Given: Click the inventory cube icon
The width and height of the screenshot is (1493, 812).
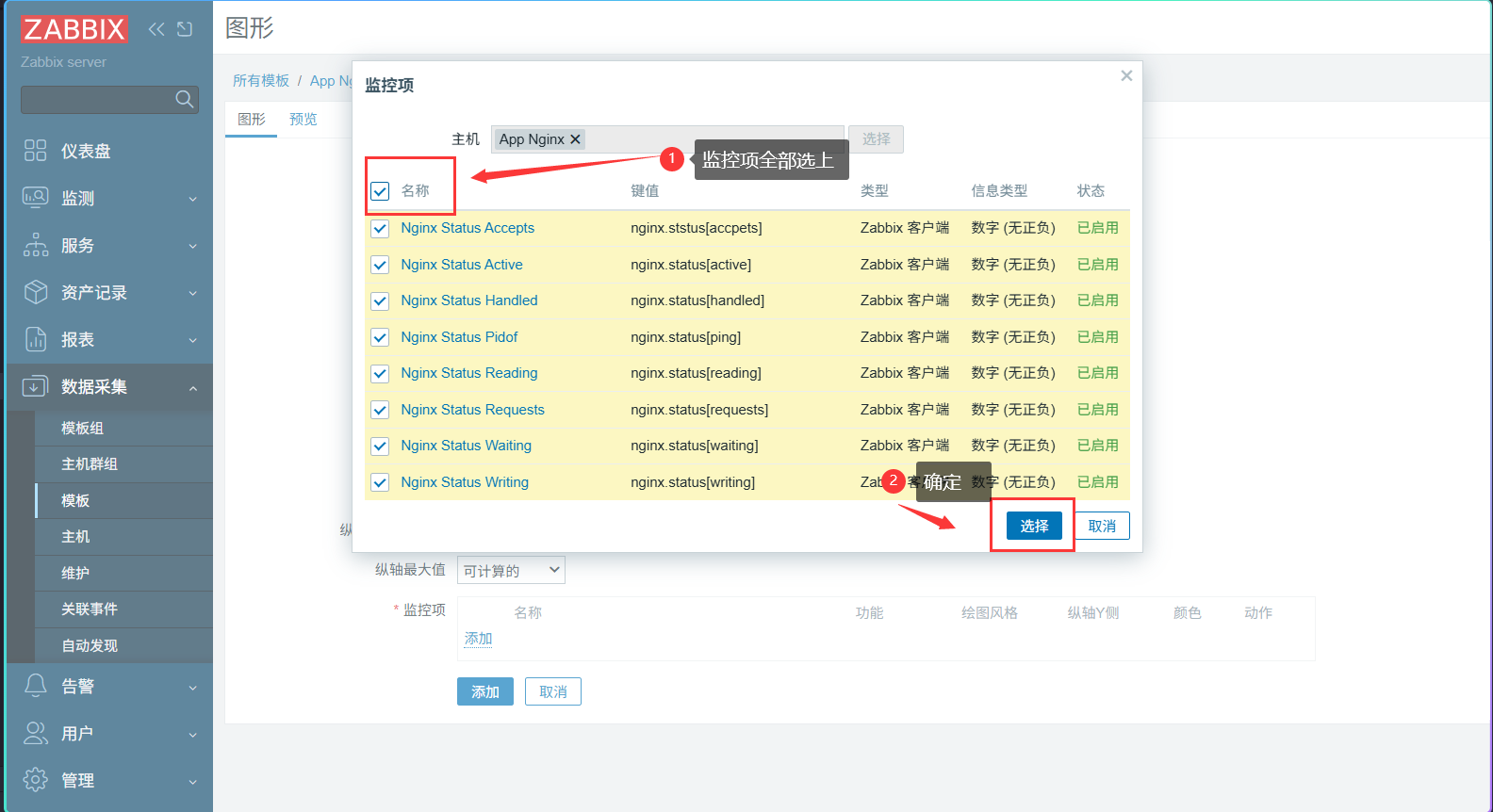Looking at the screenshot, I should (x=35, y=292).
